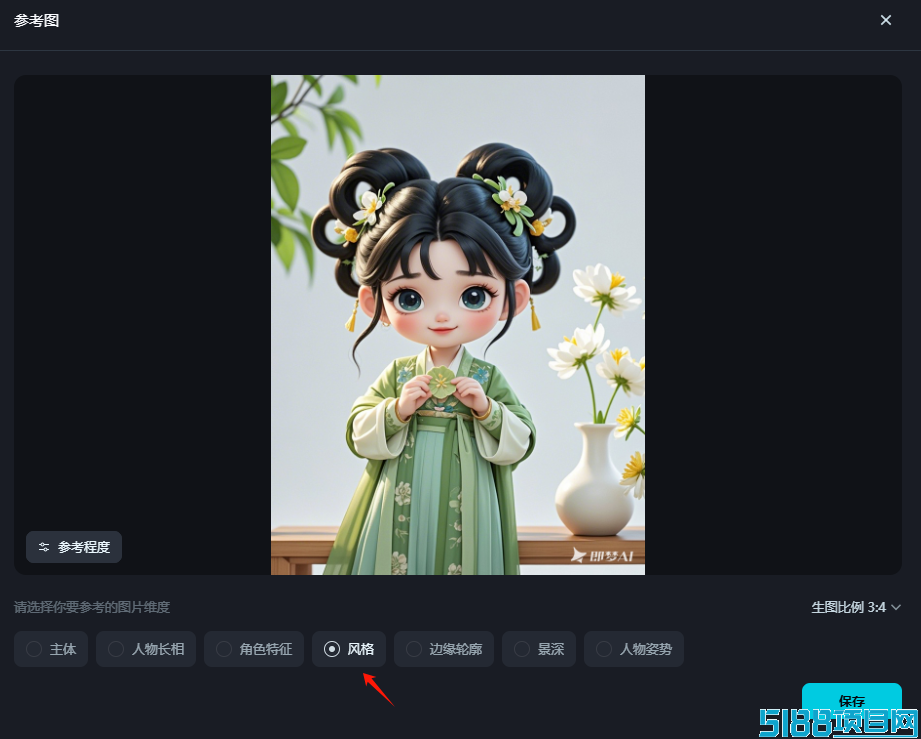
Task: Click the 请选择你要参考的图片维度 hint text
Action: pyautogui.click(x=92, y=607)
